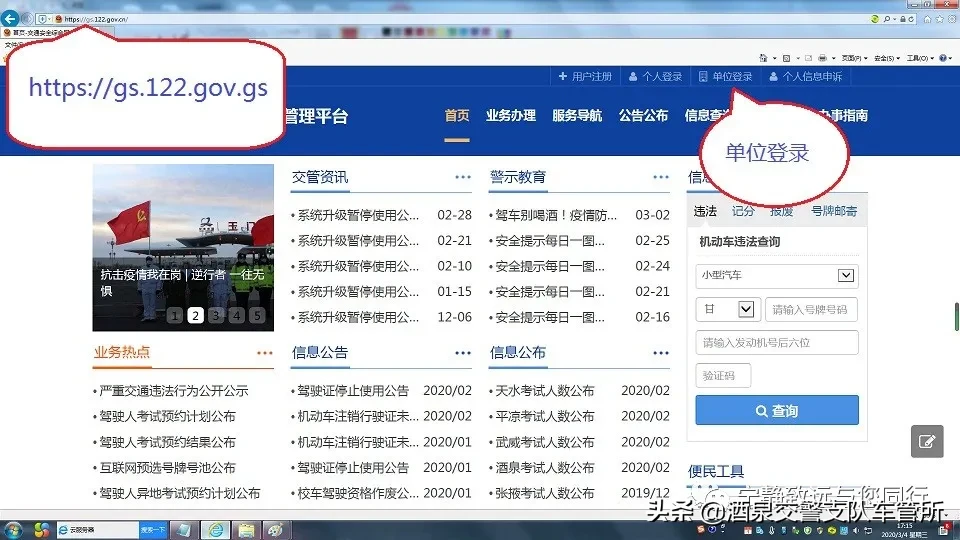The image size is (960, 540).
Task: Click the epidemic checkpoint banner image
Action: point(183,247)
